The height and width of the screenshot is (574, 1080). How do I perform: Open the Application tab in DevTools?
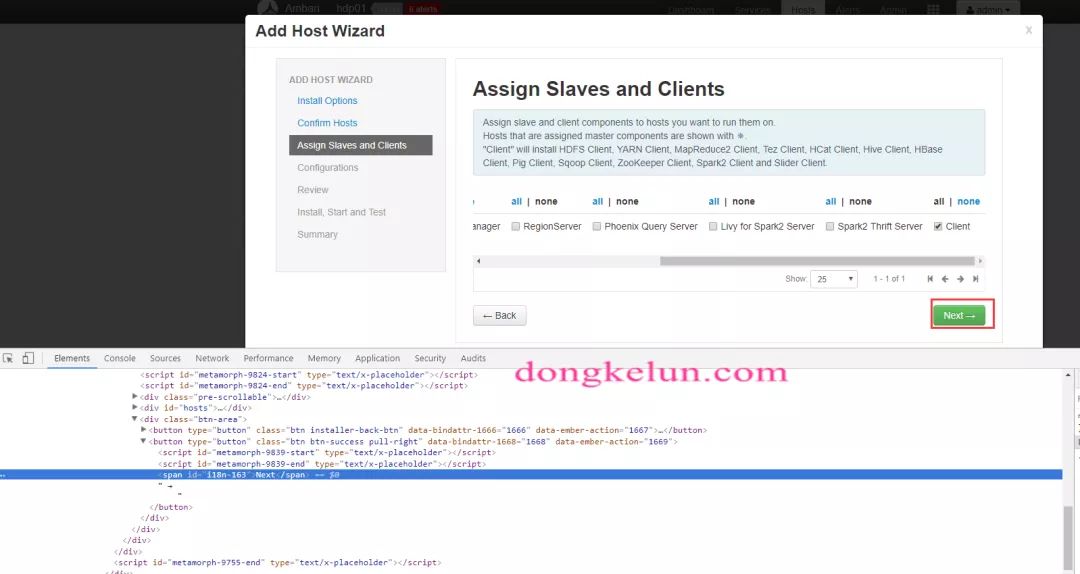click(377, 358)
